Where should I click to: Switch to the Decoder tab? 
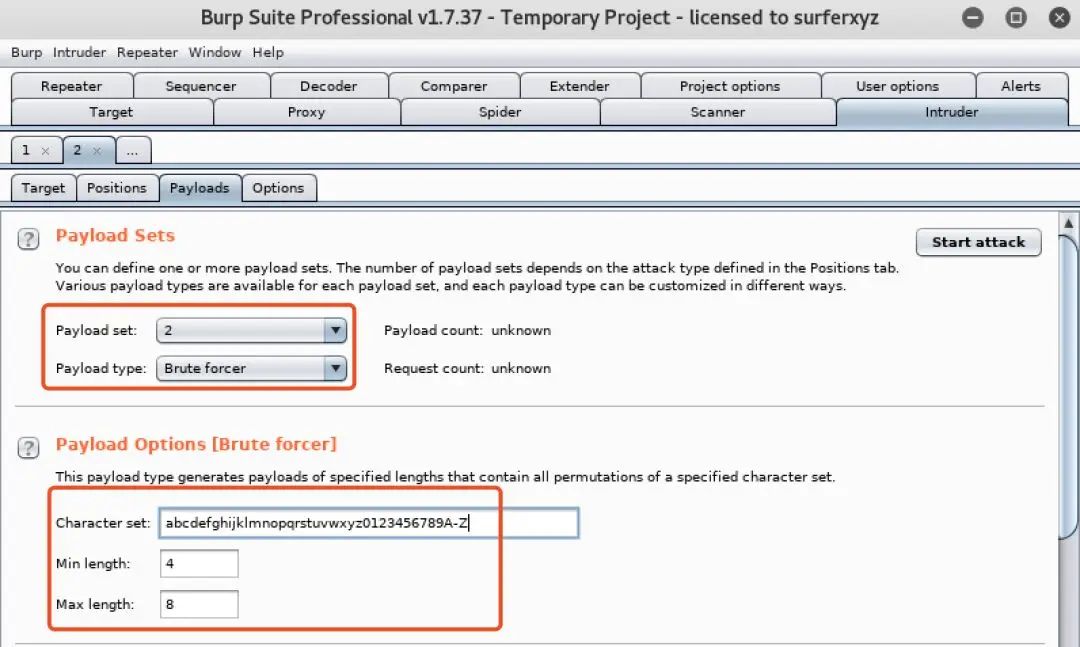329,86
